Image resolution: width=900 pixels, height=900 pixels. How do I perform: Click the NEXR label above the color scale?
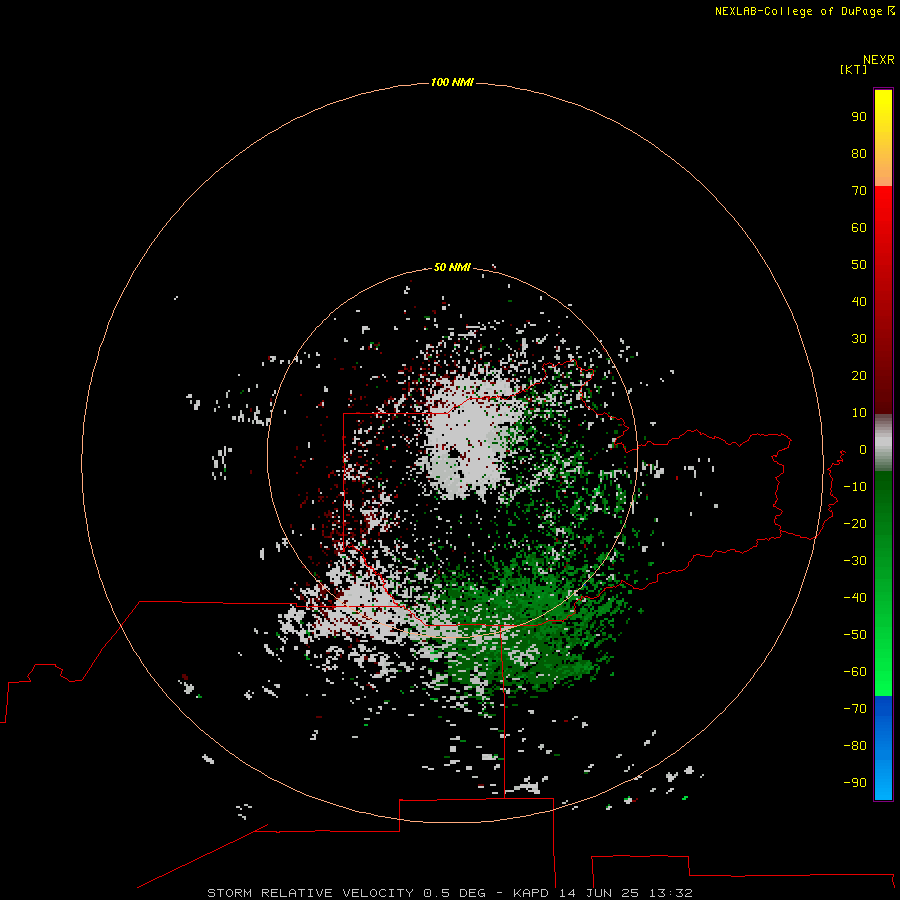878,60
